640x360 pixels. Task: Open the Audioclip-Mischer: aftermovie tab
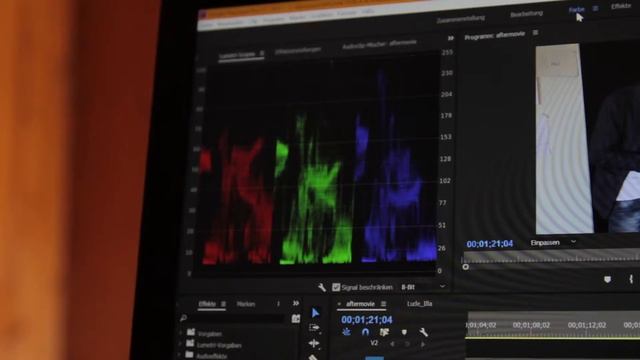[x=379, y=44]
